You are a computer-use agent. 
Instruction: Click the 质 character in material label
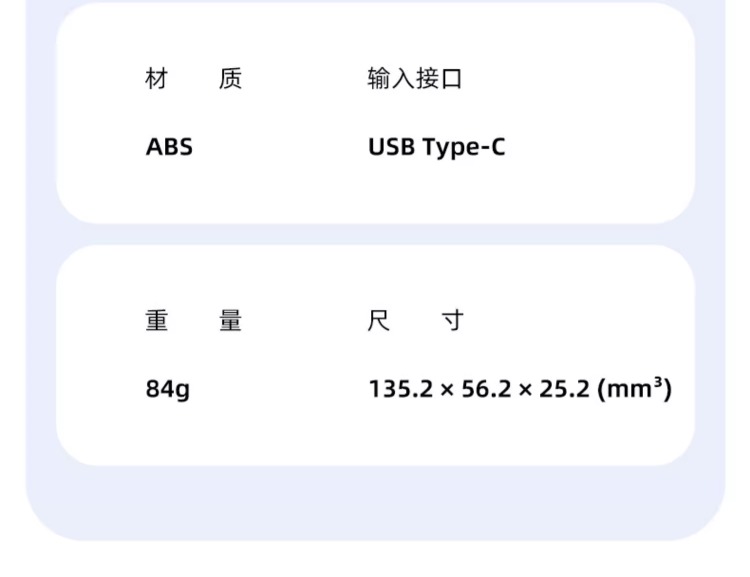tap(231, 79)
